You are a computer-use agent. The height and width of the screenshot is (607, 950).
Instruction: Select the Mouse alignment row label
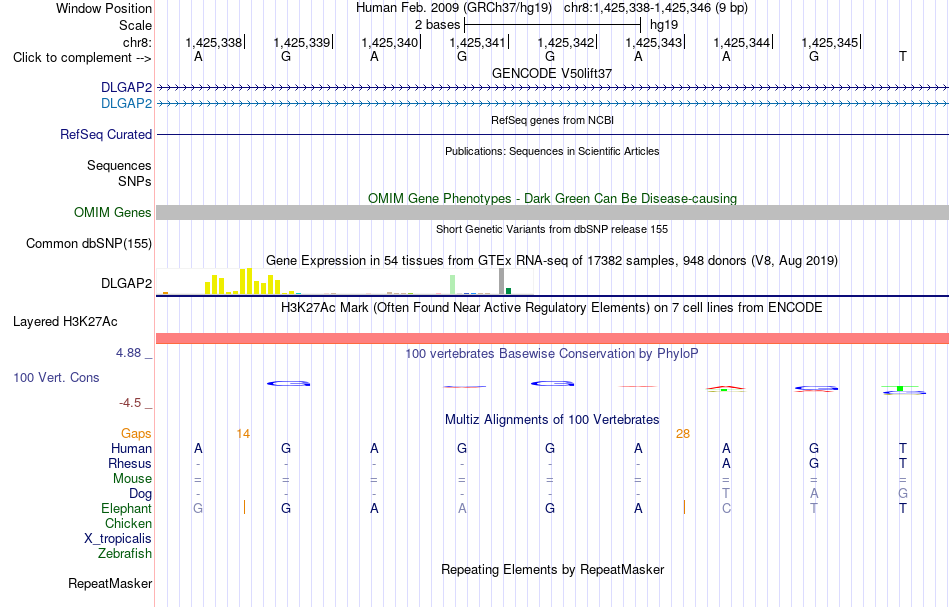coord(133,479)
